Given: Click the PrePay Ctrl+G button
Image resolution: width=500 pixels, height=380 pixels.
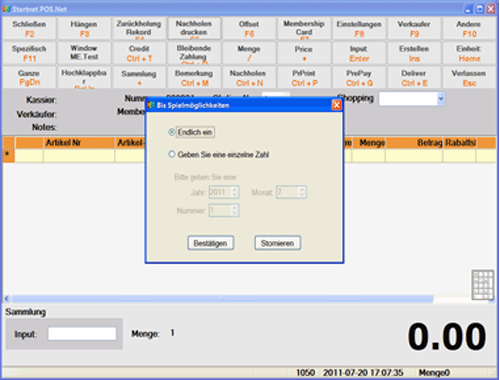Looking at the screenshot, I should tap(359, 77).
